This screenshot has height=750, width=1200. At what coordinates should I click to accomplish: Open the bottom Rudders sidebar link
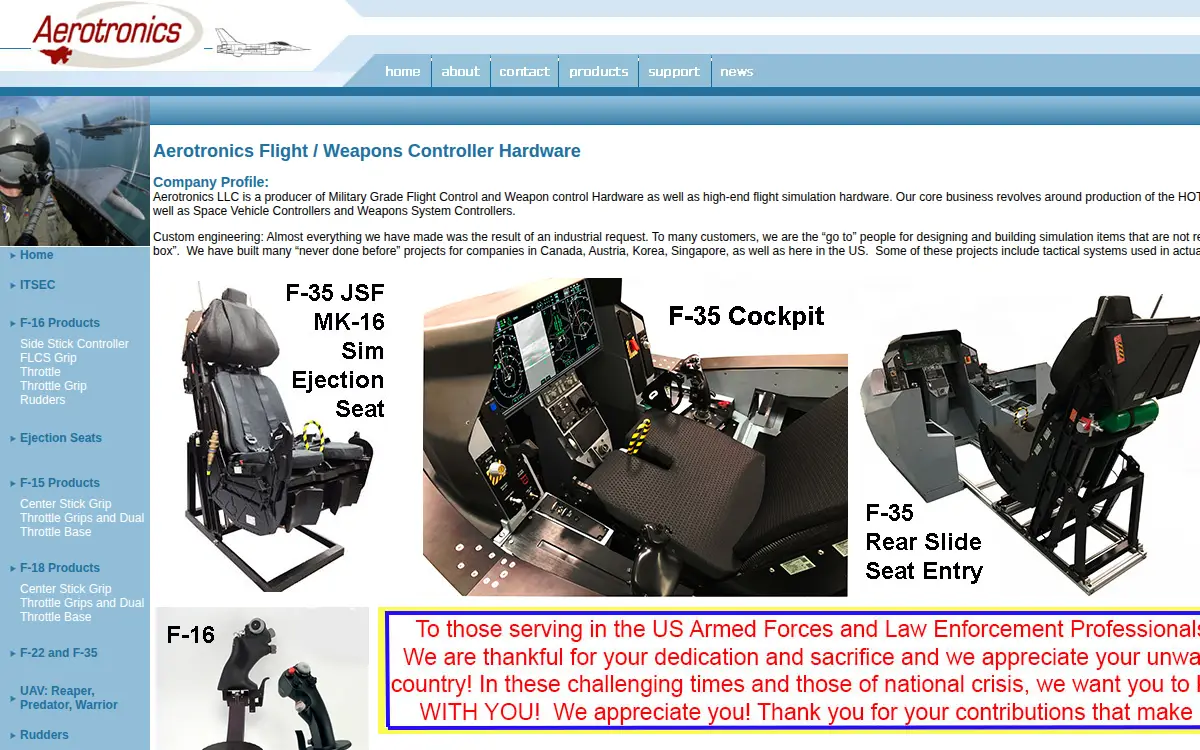coord(44,735)
